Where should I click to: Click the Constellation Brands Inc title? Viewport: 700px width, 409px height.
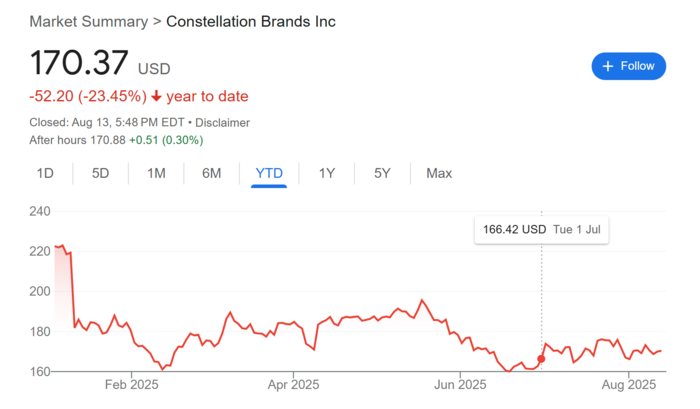click(251, 21)
